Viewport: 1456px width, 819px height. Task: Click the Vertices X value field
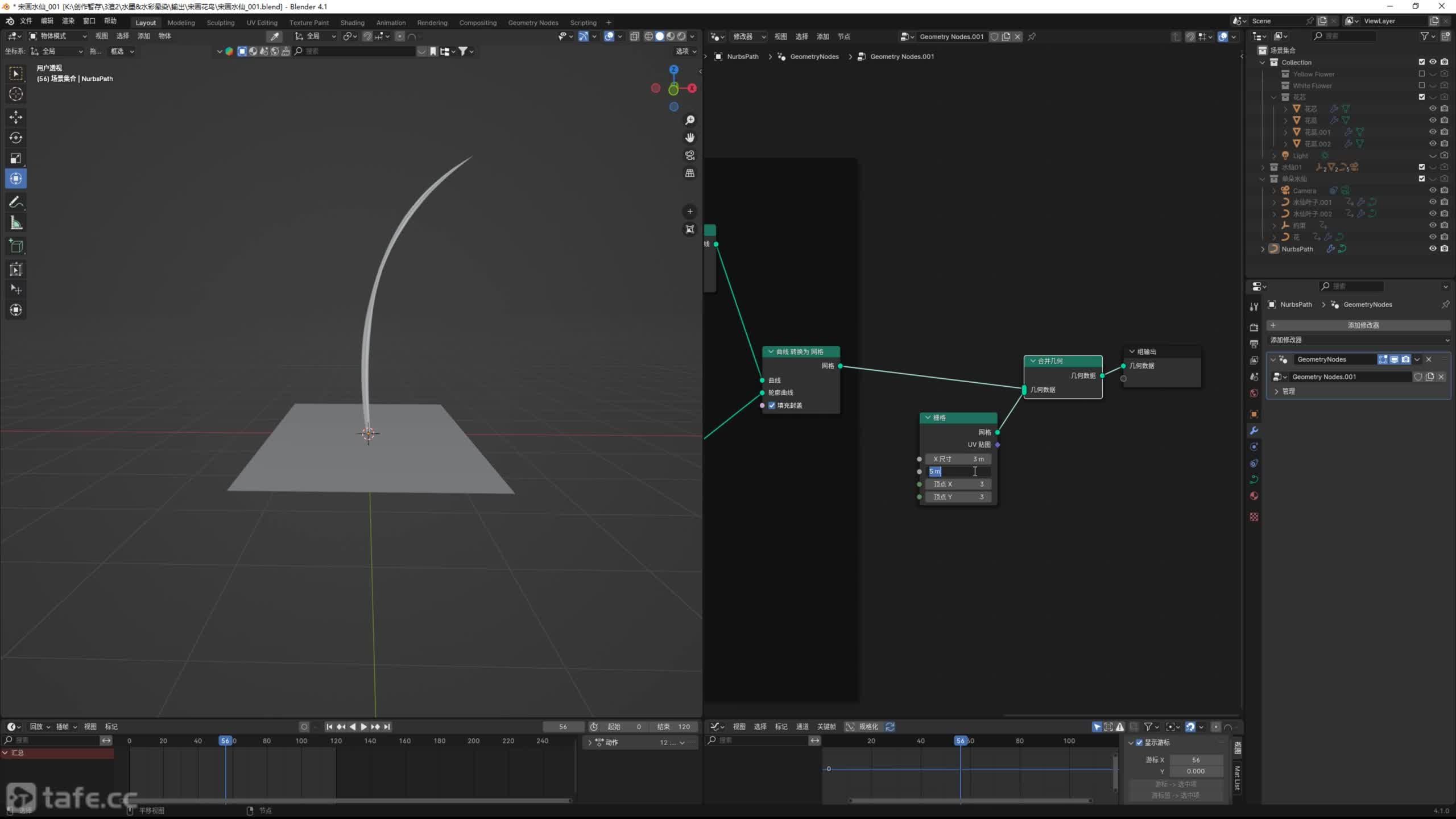[958, 484]
